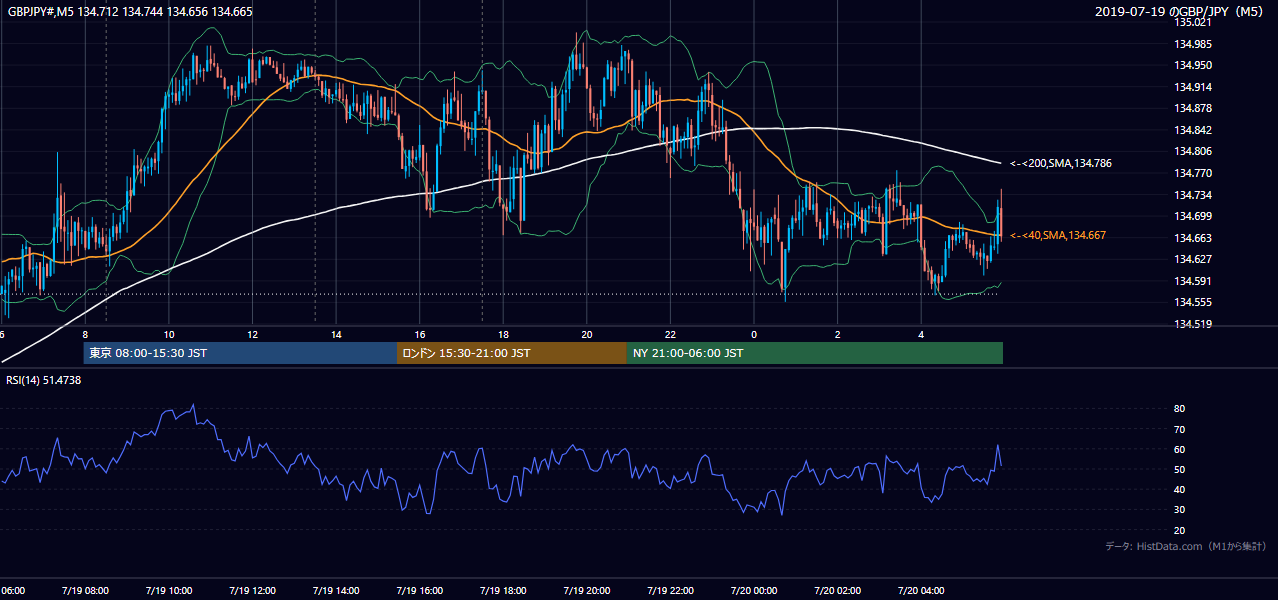
Task: Click the RSI(14) 51.4738 indicator label
Action: click(44, 380)
